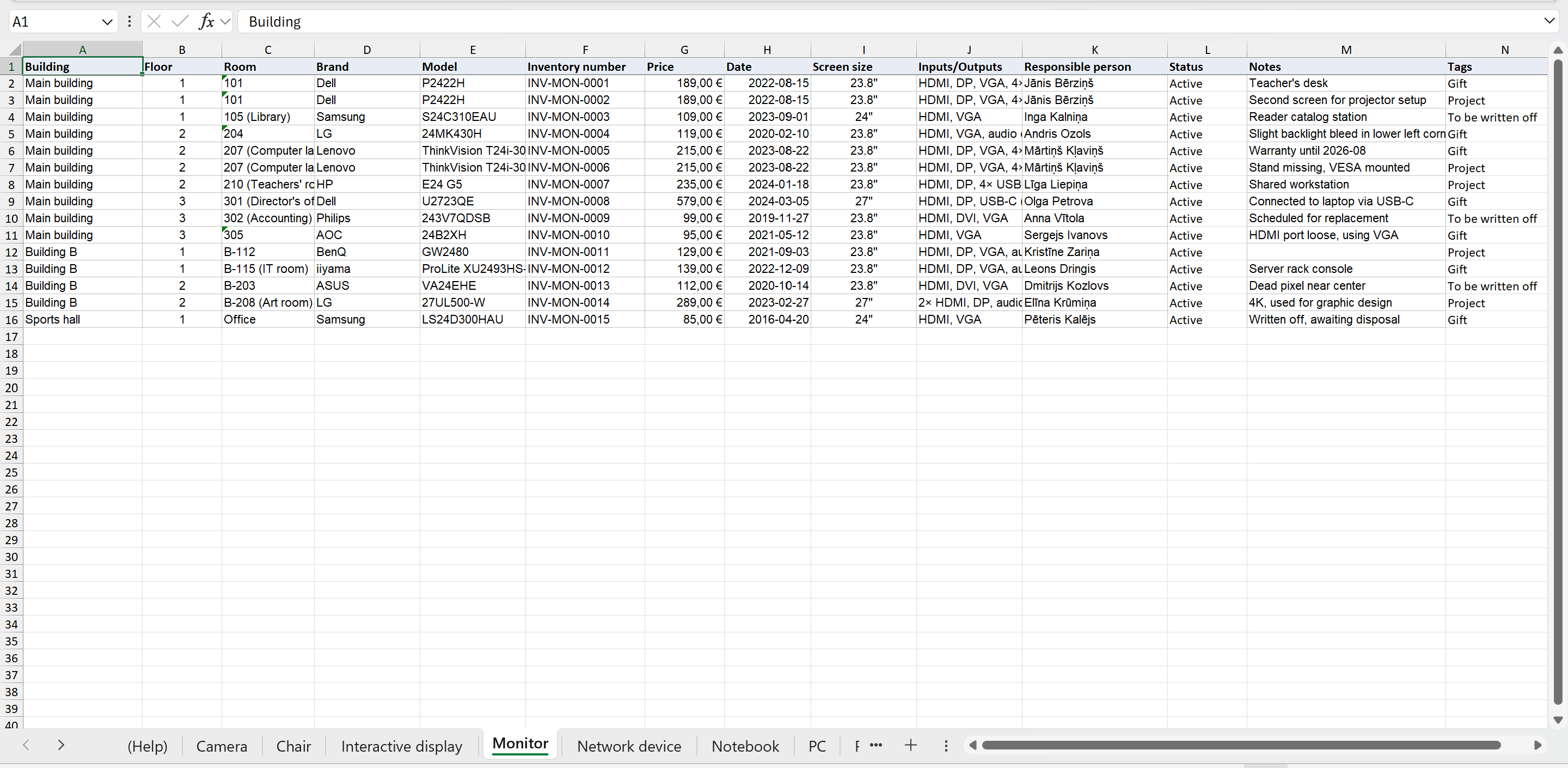
Task: Click price cell 579,00 €
Action: pos(684,201)
